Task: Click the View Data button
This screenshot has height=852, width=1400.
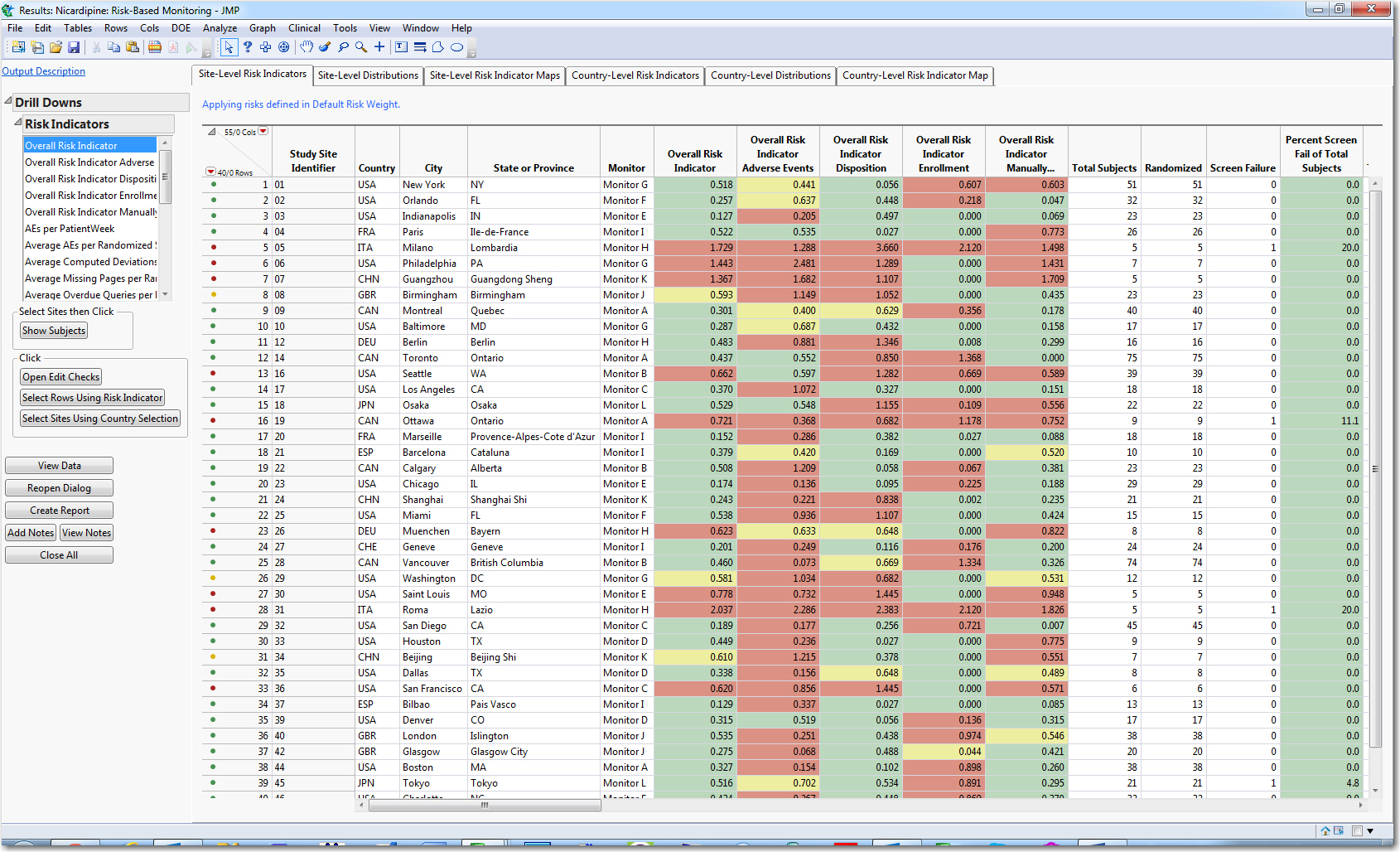Action: tap(60, 466)
